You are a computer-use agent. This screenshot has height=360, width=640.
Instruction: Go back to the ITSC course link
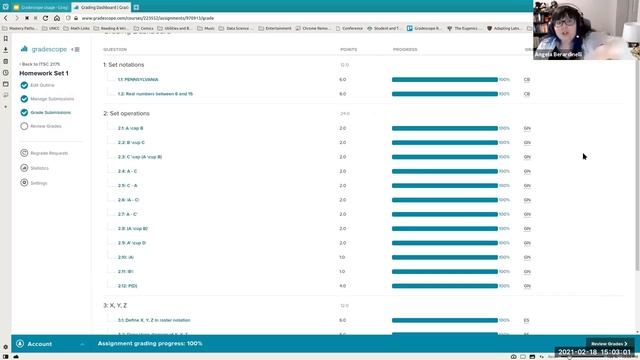click(40, 64)
